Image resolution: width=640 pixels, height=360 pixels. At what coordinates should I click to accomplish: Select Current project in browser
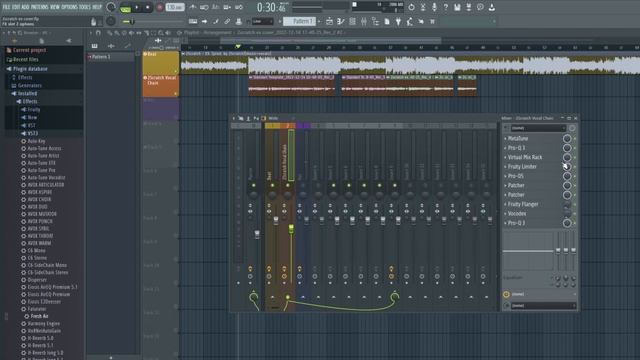29,50
